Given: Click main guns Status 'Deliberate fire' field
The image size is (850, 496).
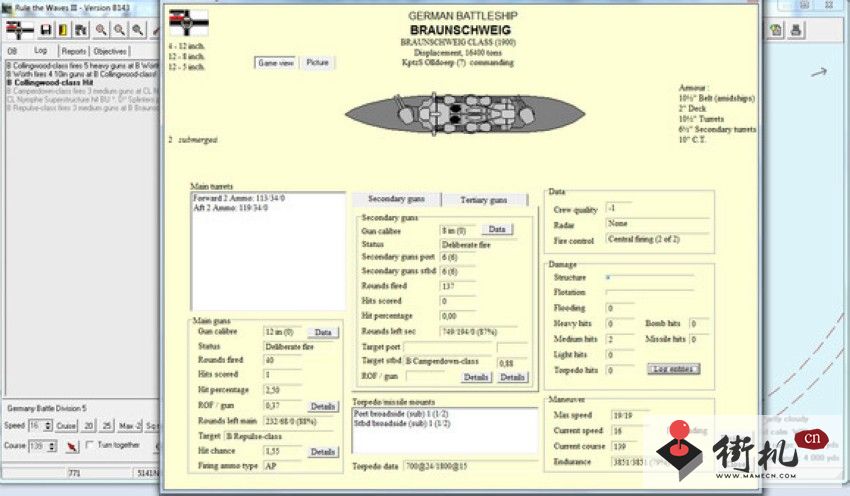Looking at the screenshot, I should coord(301,346).
